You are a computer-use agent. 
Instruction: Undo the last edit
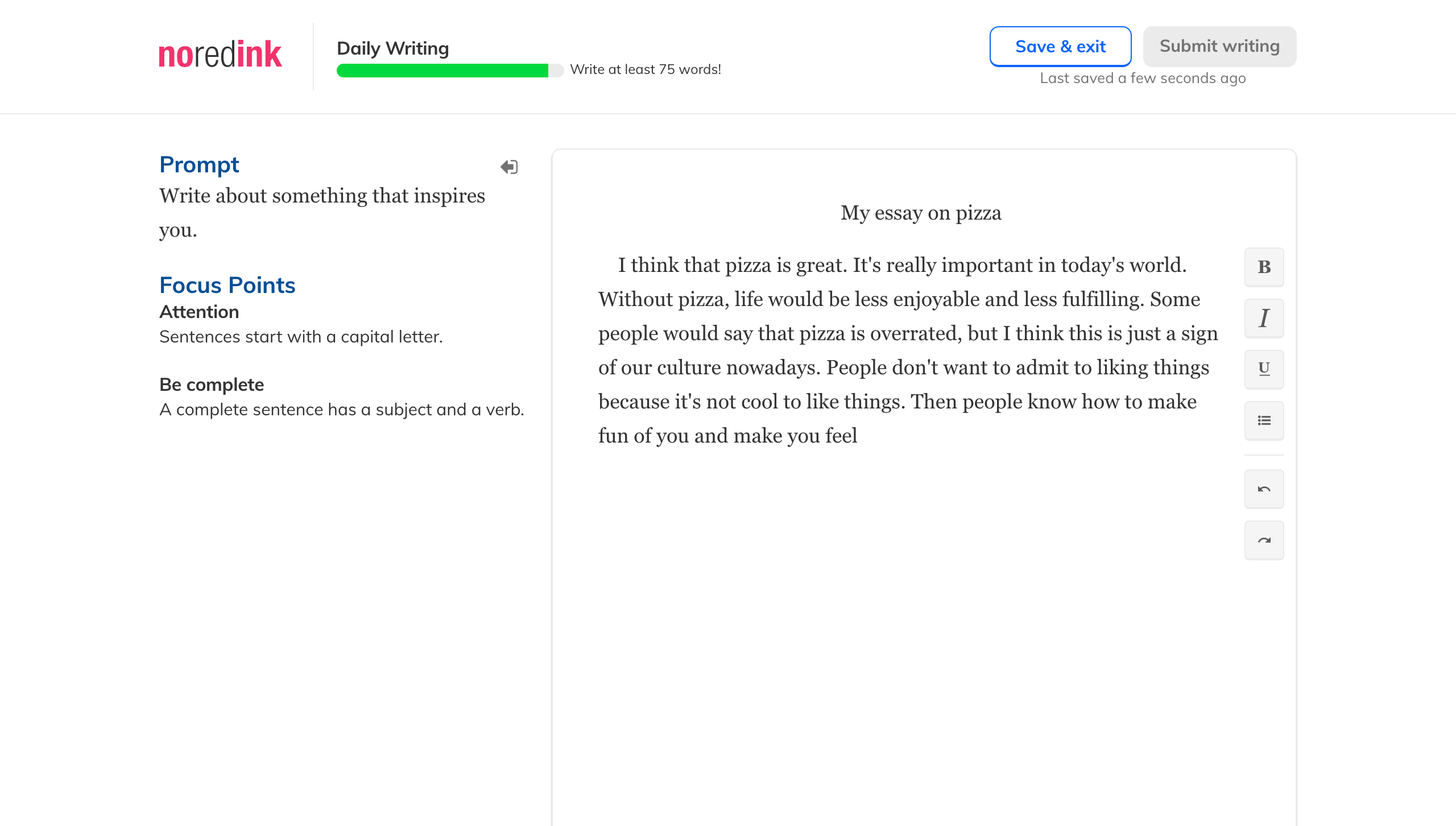1264,489
